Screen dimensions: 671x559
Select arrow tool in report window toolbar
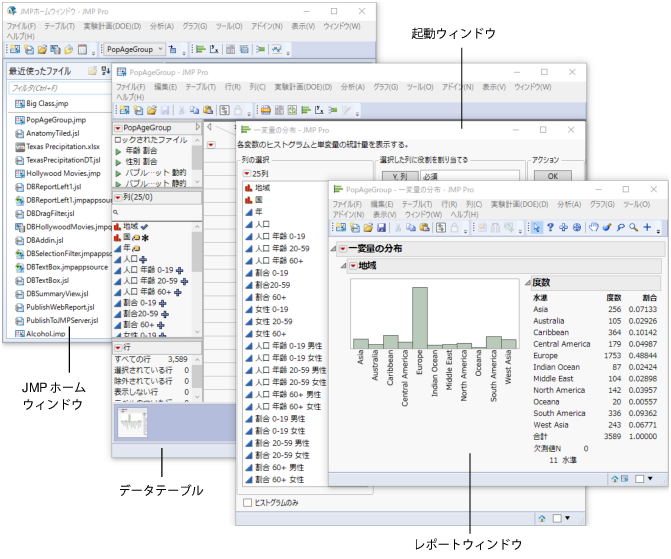click(x=537, y=227)
